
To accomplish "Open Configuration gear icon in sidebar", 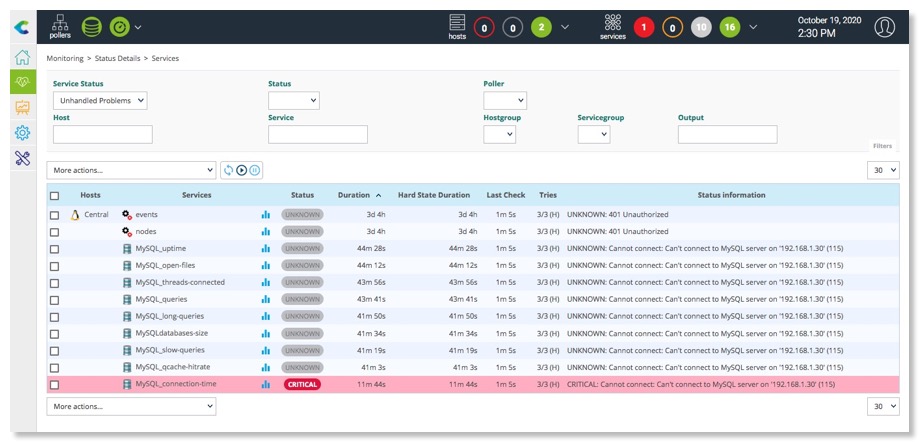I will pos(22,133).
